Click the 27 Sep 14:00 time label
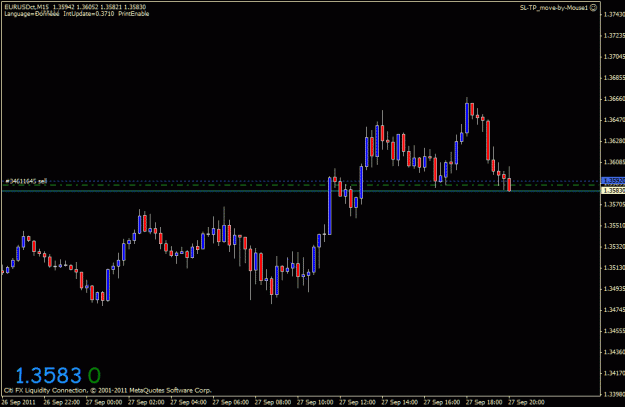 (399, 402)
